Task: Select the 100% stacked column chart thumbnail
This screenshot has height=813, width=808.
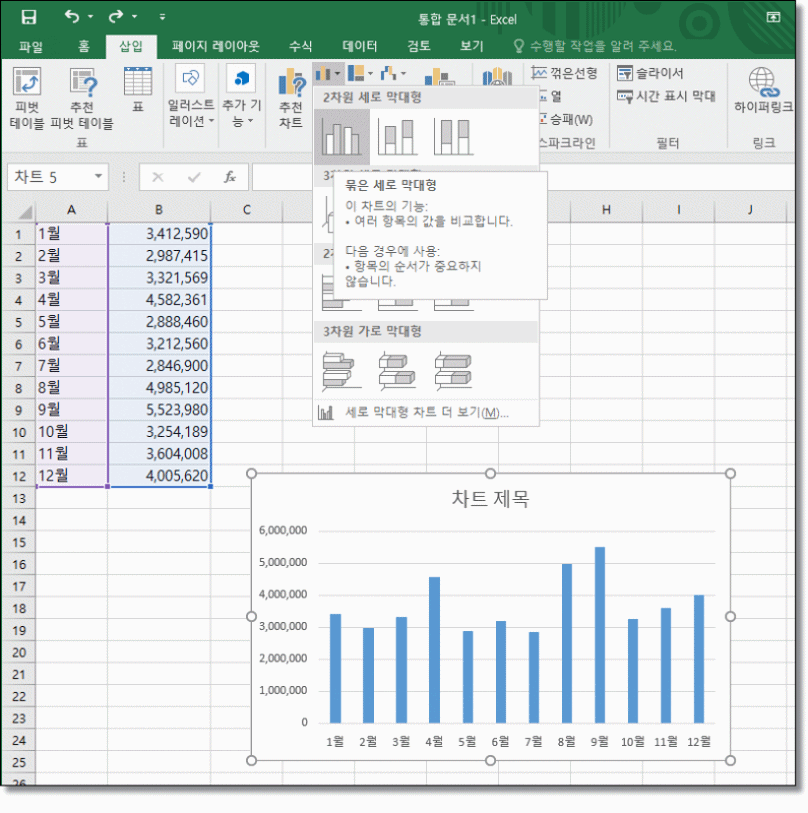Action: [454, 136]
